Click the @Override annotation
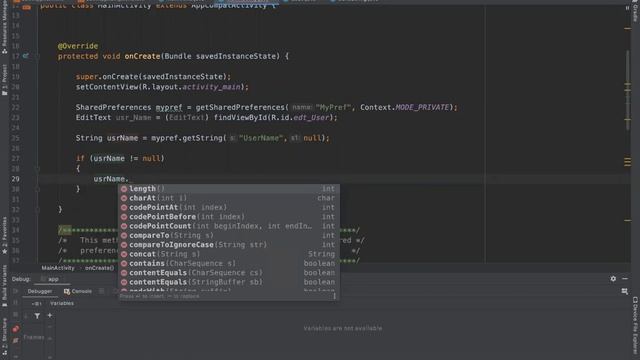640x360 pixels. tap(78, 46)
